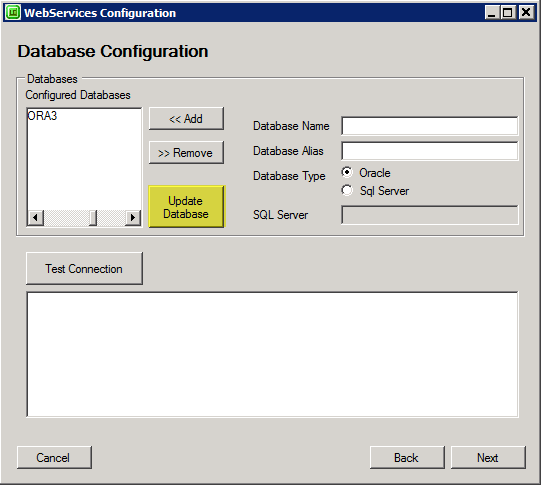Click the connection test output box
Viewport: 541px width, 485px height.
(272, 355)
